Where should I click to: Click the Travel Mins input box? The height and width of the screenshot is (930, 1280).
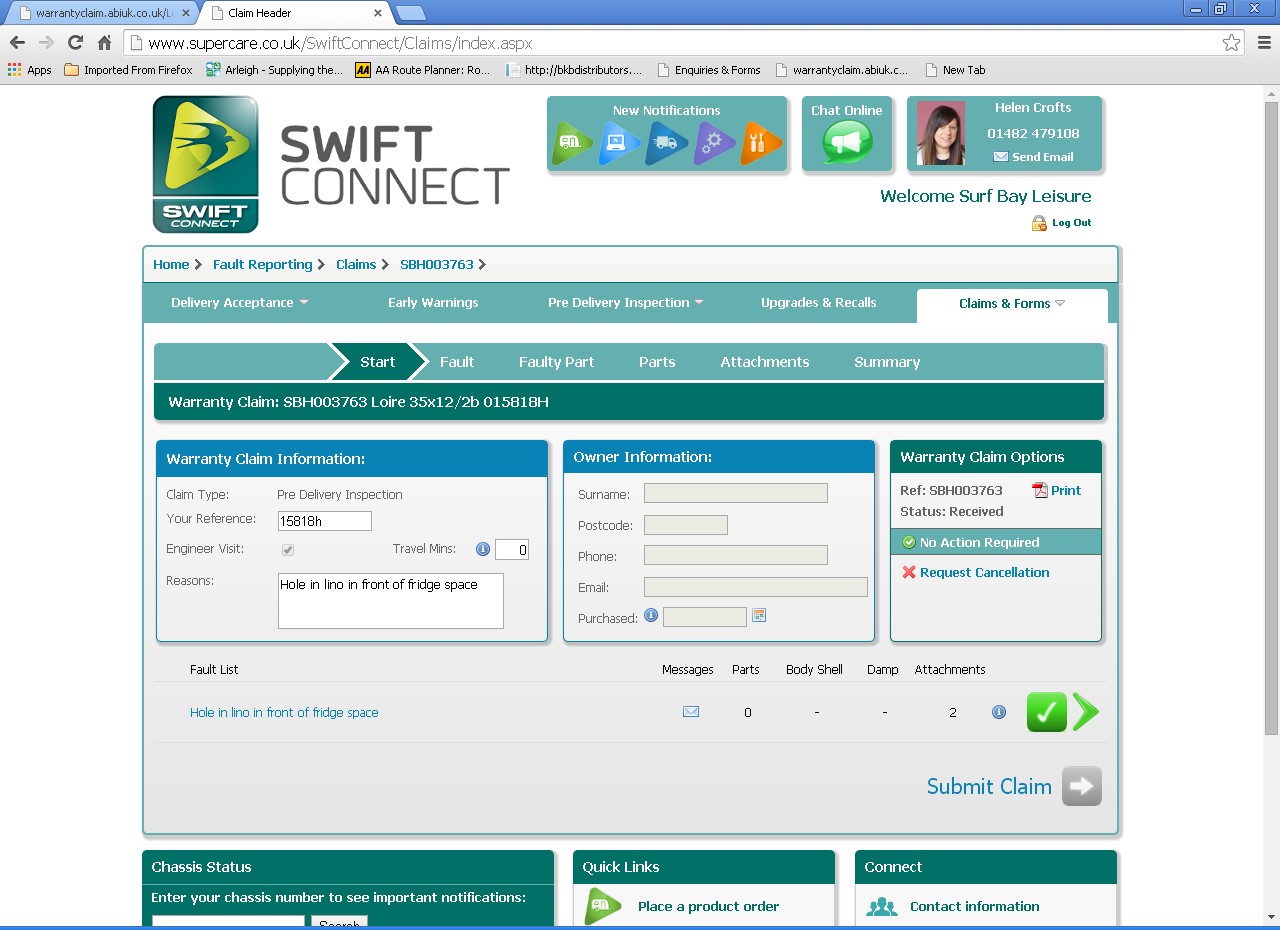click(x=512, y=550)
